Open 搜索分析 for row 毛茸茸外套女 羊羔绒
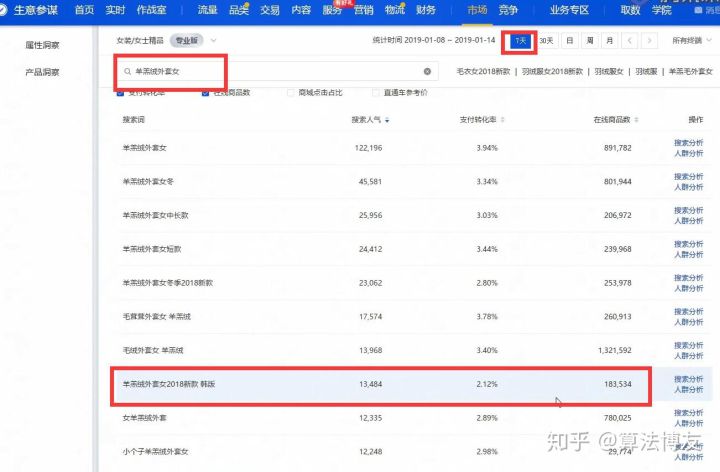Screen dimensions: 720x472 [688, 312]
